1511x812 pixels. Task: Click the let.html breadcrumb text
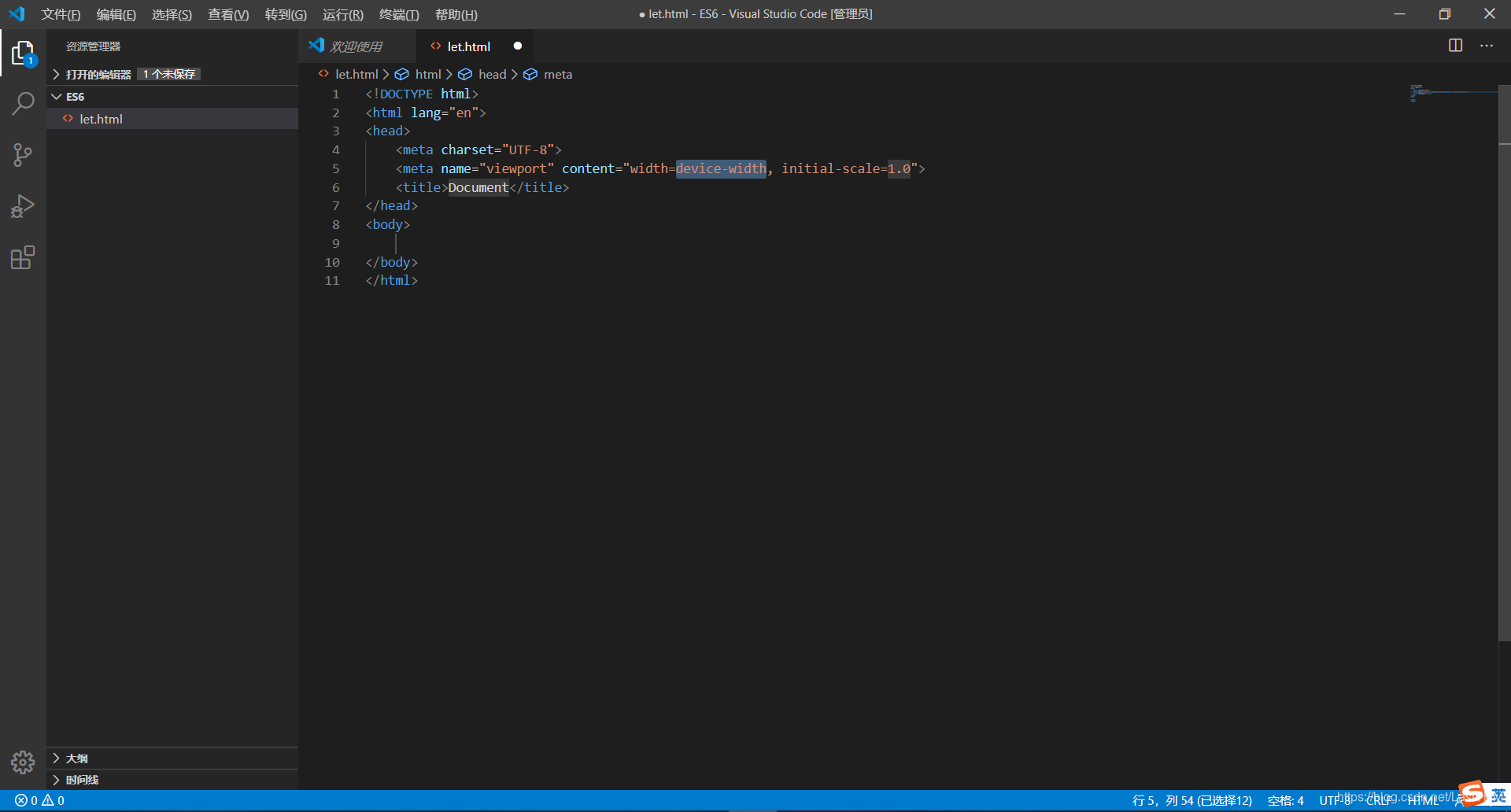click(x=357, y=74)
